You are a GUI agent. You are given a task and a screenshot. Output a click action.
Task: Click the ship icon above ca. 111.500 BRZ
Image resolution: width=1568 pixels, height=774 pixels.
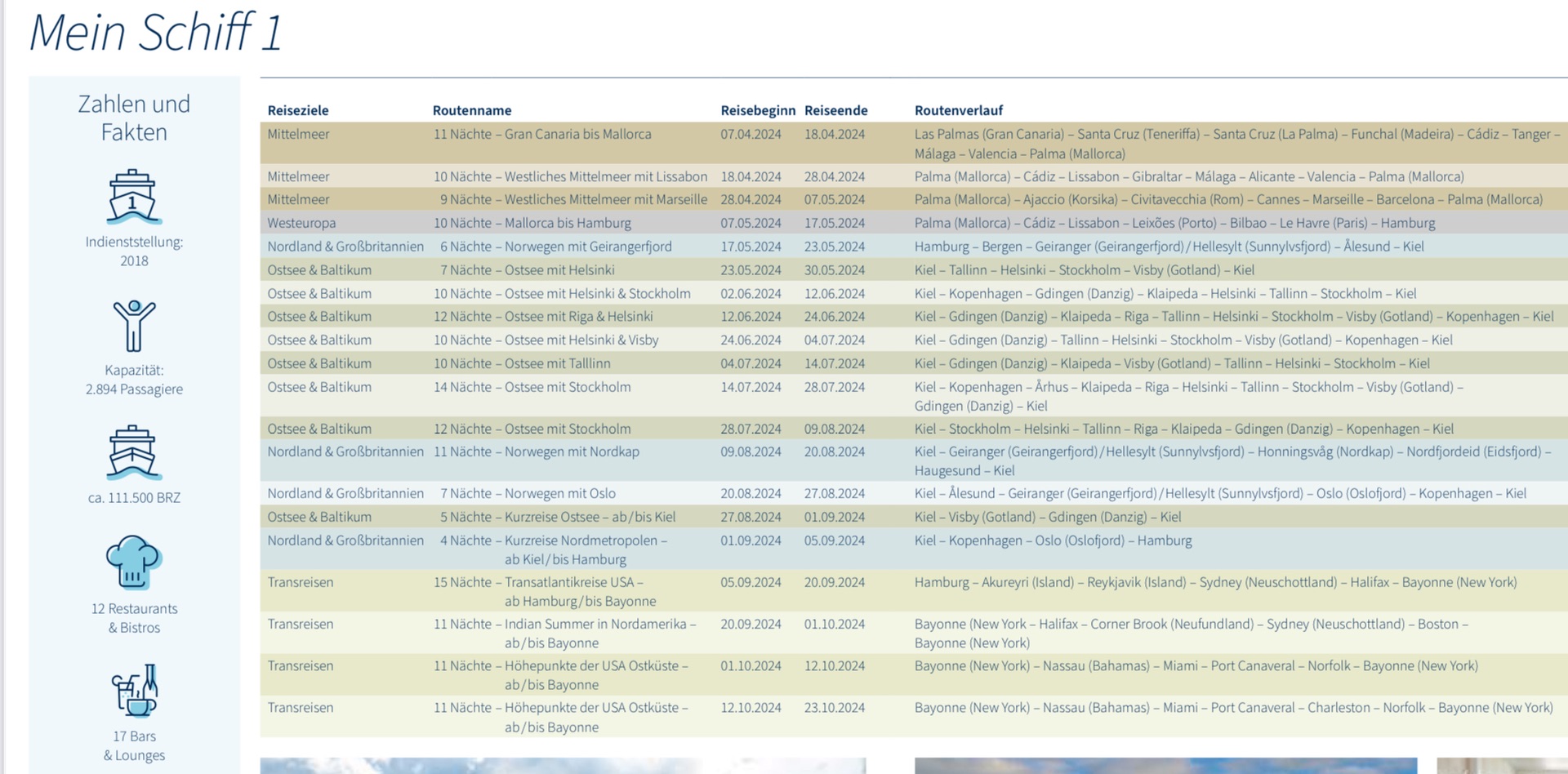134,452
